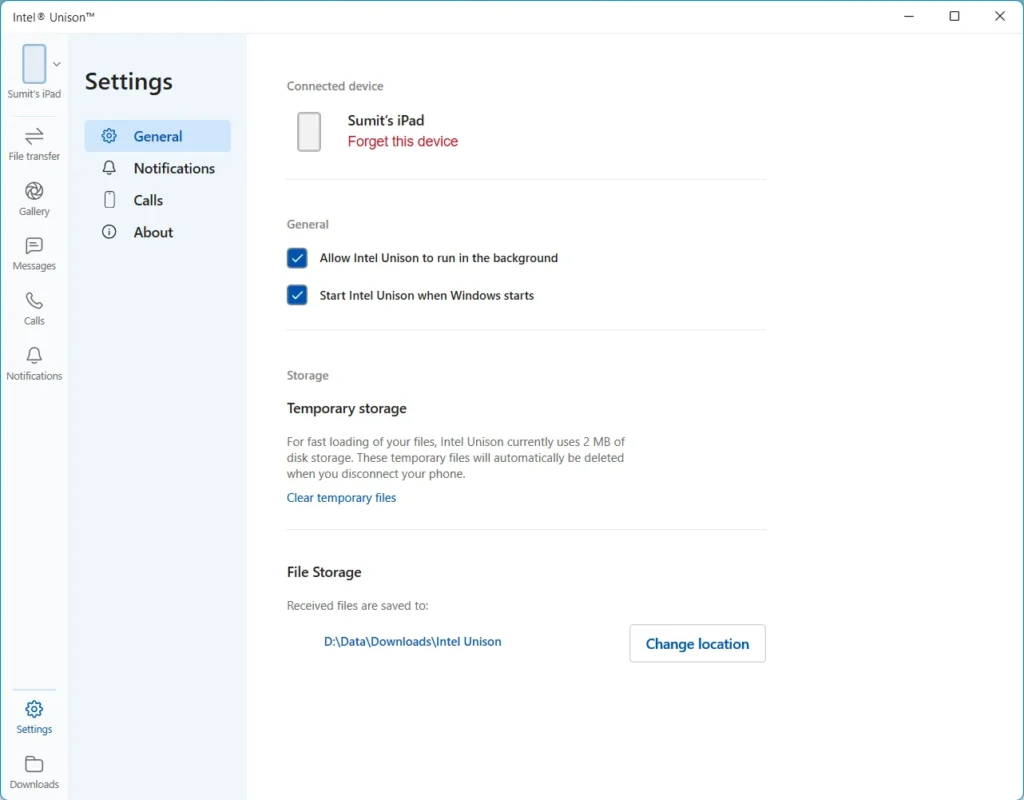Minimize the Intel Unison window
1024x800 pixels.
pos(908,16)
